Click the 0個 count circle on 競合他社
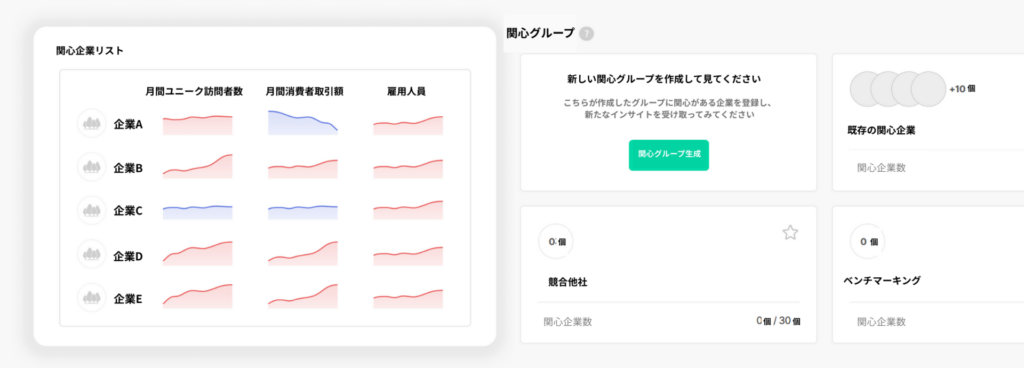This screenshot has height=368, width=1024. pos(556,241)
